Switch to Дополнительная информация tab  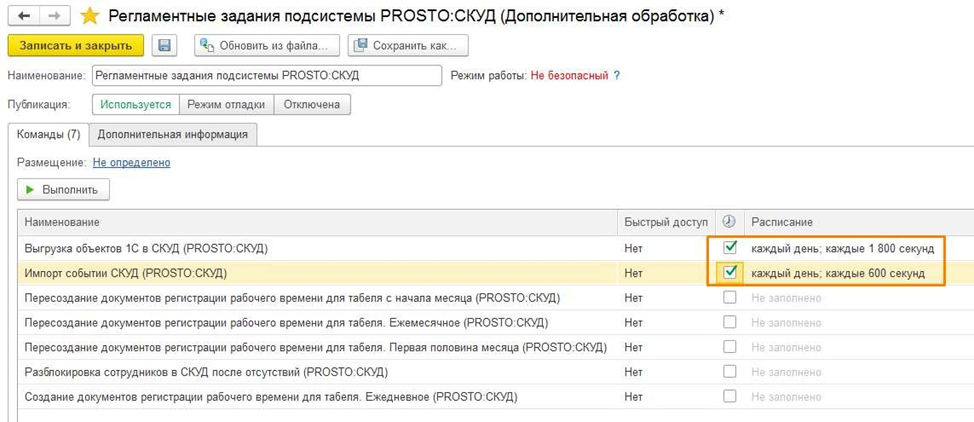tap(173, 134)
